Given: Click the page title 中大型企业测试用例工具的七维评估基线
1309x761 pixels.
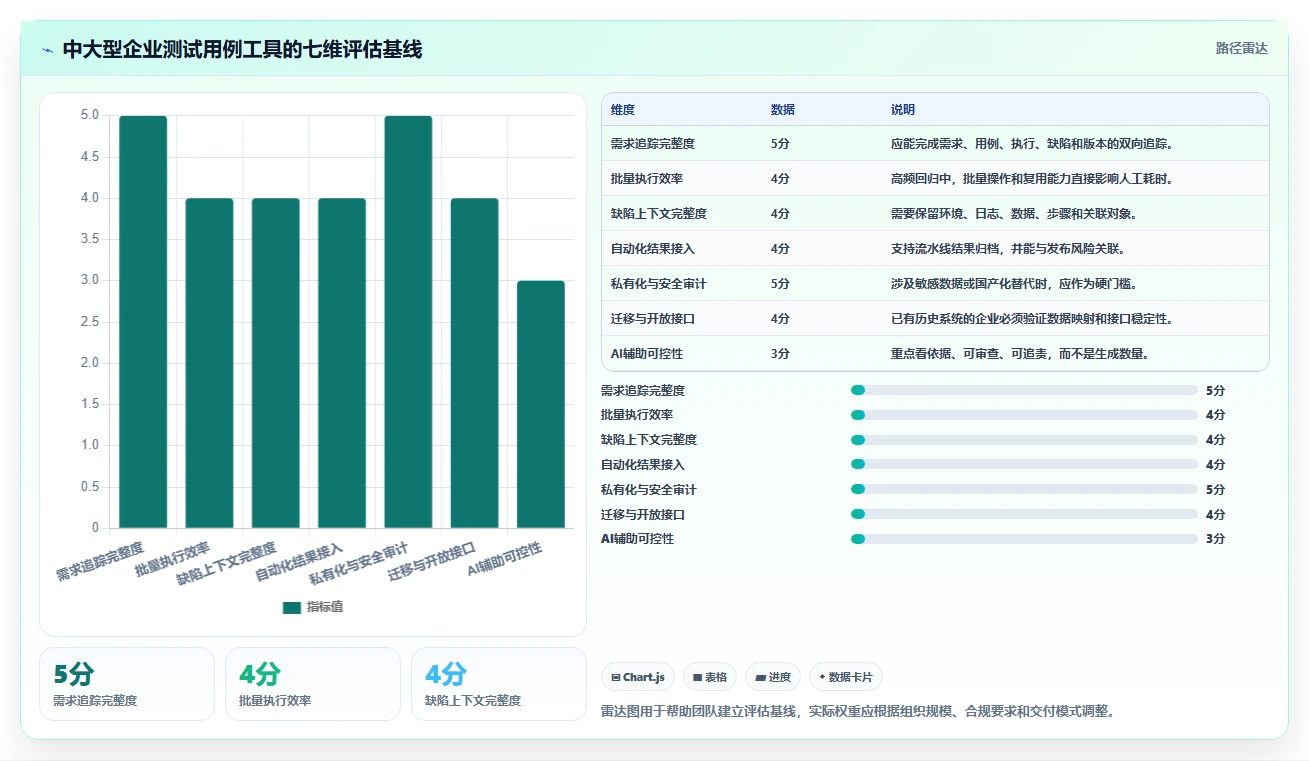Looking at the screenshot, I should click(242, 49).
